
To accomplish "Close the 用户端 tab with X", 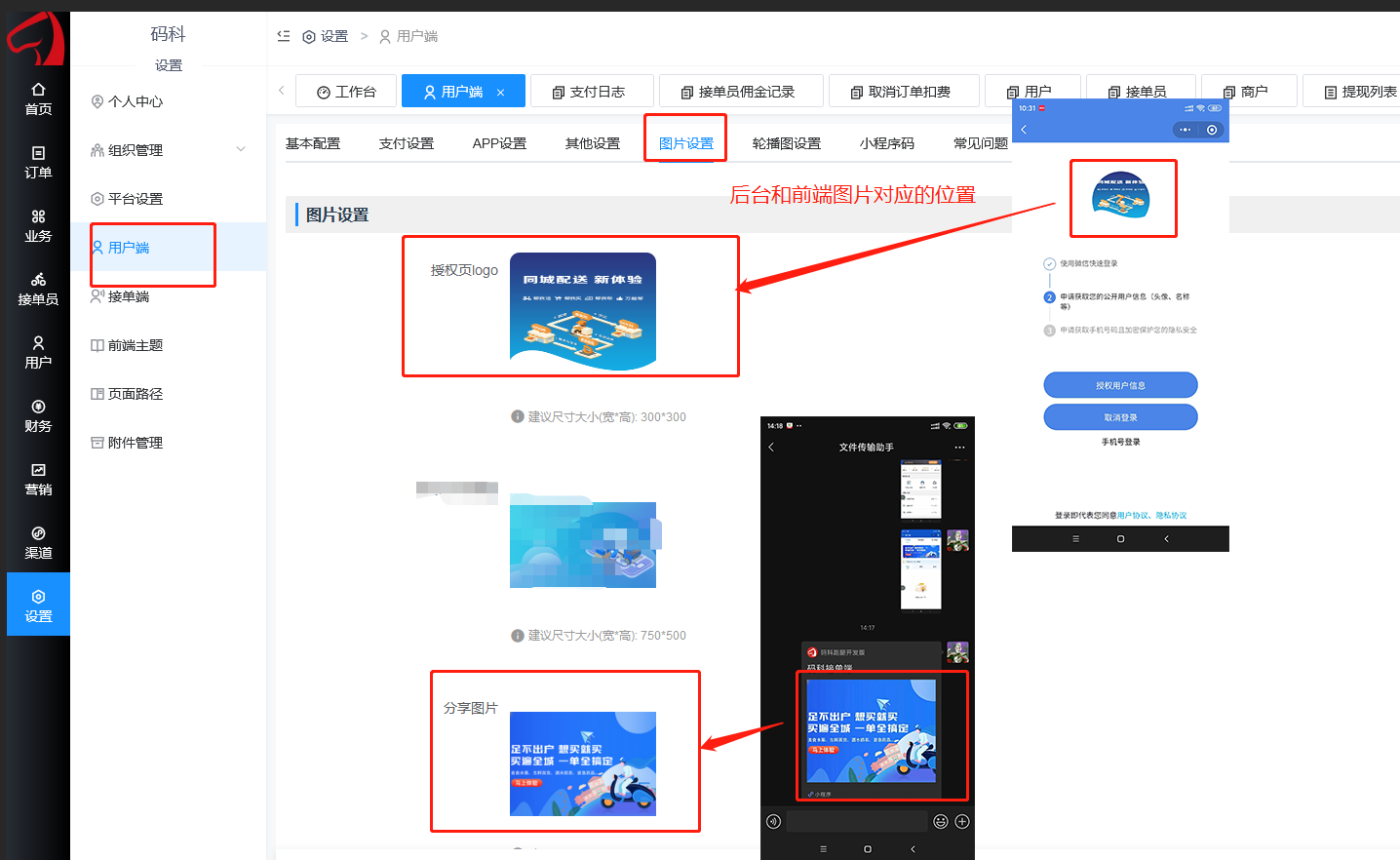I will click(501, 93).
